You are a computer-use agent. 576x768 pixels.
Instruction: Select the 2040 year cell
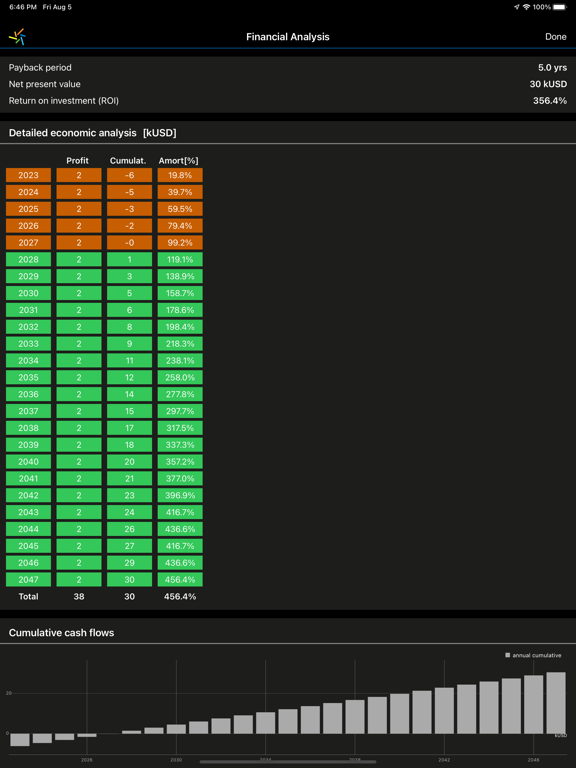click(28, 461)
